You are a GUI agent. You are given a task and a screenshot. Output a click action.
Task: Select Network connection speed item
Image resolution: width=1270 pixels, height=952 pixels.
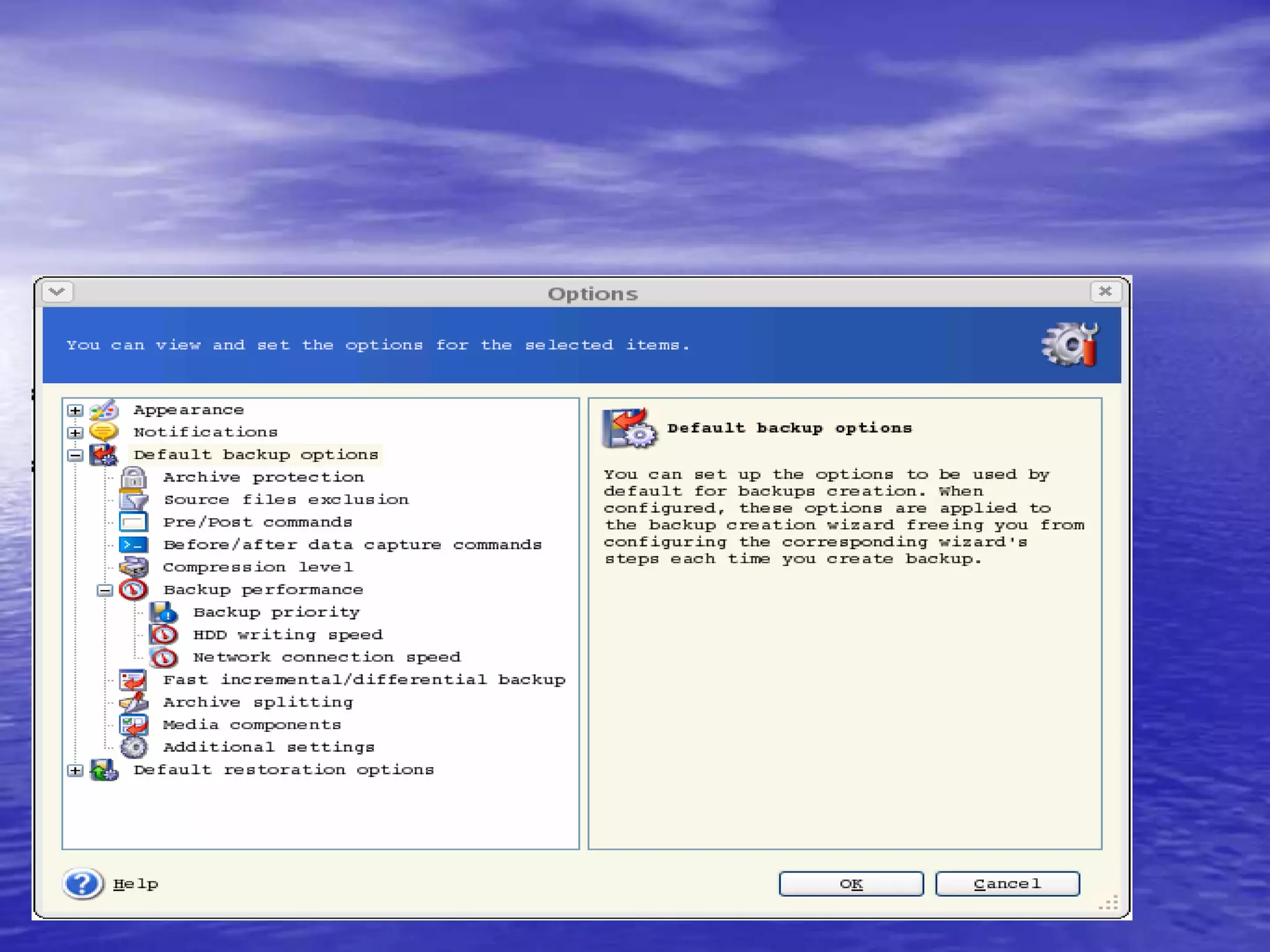click(x=327, y=657)
